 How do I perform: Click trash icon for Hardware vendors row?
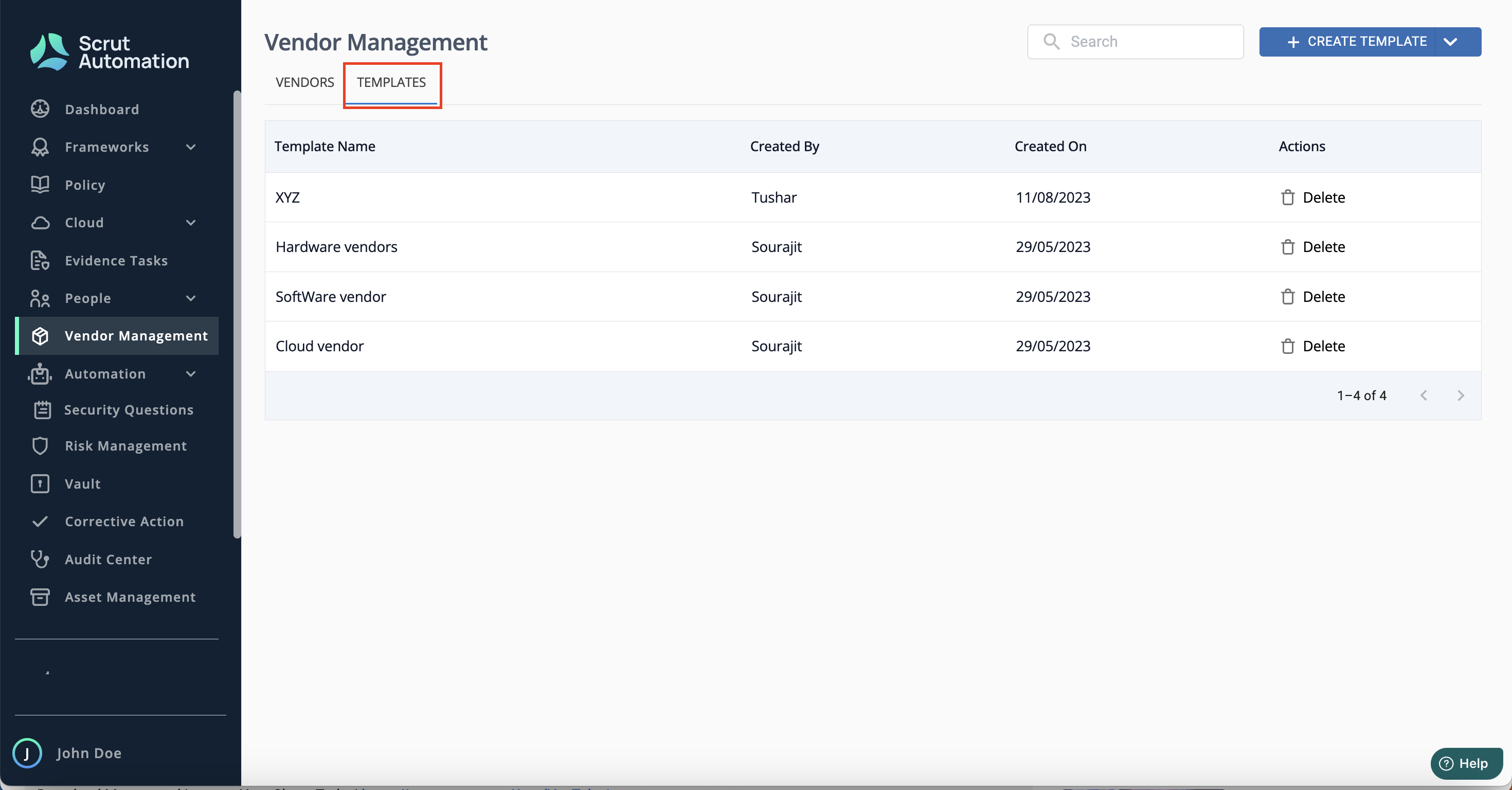(x=1288, y=247)
